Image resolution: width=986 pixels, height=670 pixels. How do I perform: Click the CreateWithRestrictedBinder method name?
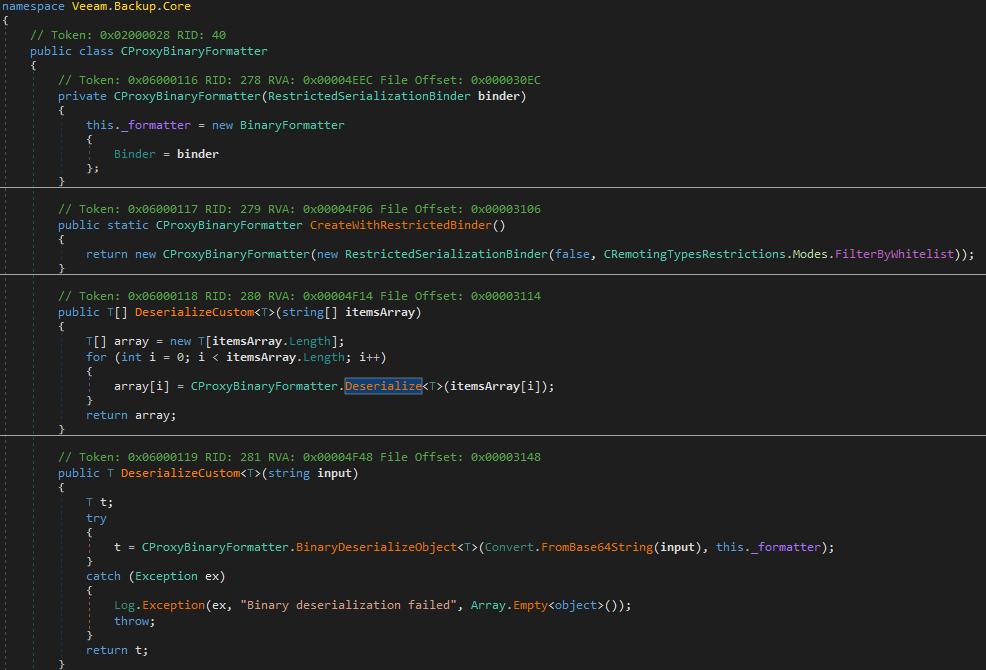point(401,225)
